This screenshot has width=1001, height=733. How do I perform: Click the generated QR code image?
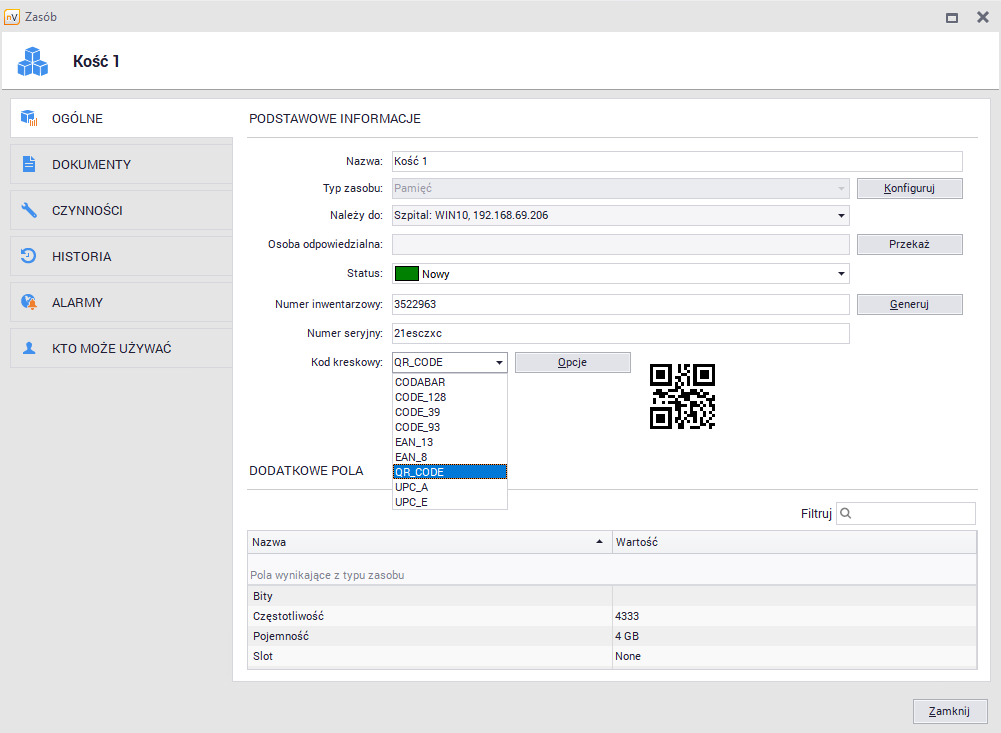[682, 396]
